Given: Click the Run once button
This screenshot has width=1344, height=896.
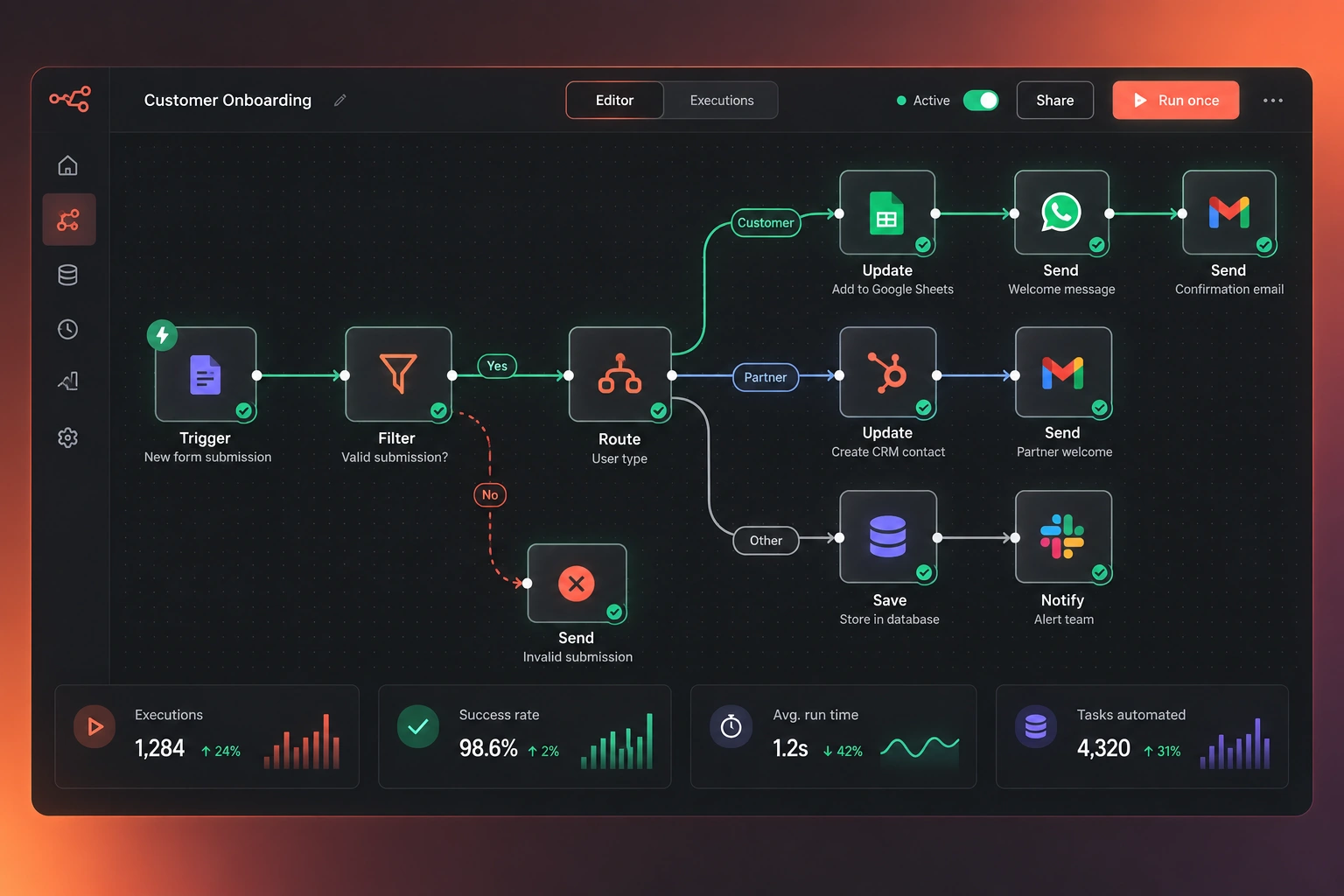Looking at the screenshot, I should 1175,101.
